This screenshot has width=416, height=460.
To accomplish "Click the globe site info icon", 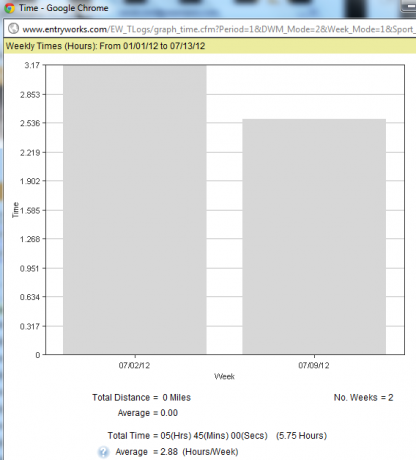I will click(13, 29).
